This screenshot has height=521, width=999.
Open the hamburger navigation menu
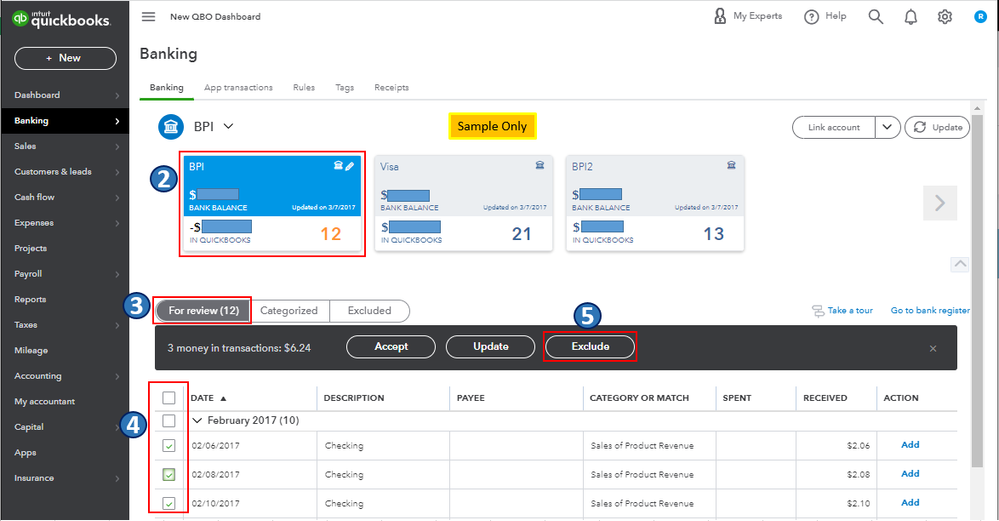tap(148, 17)
